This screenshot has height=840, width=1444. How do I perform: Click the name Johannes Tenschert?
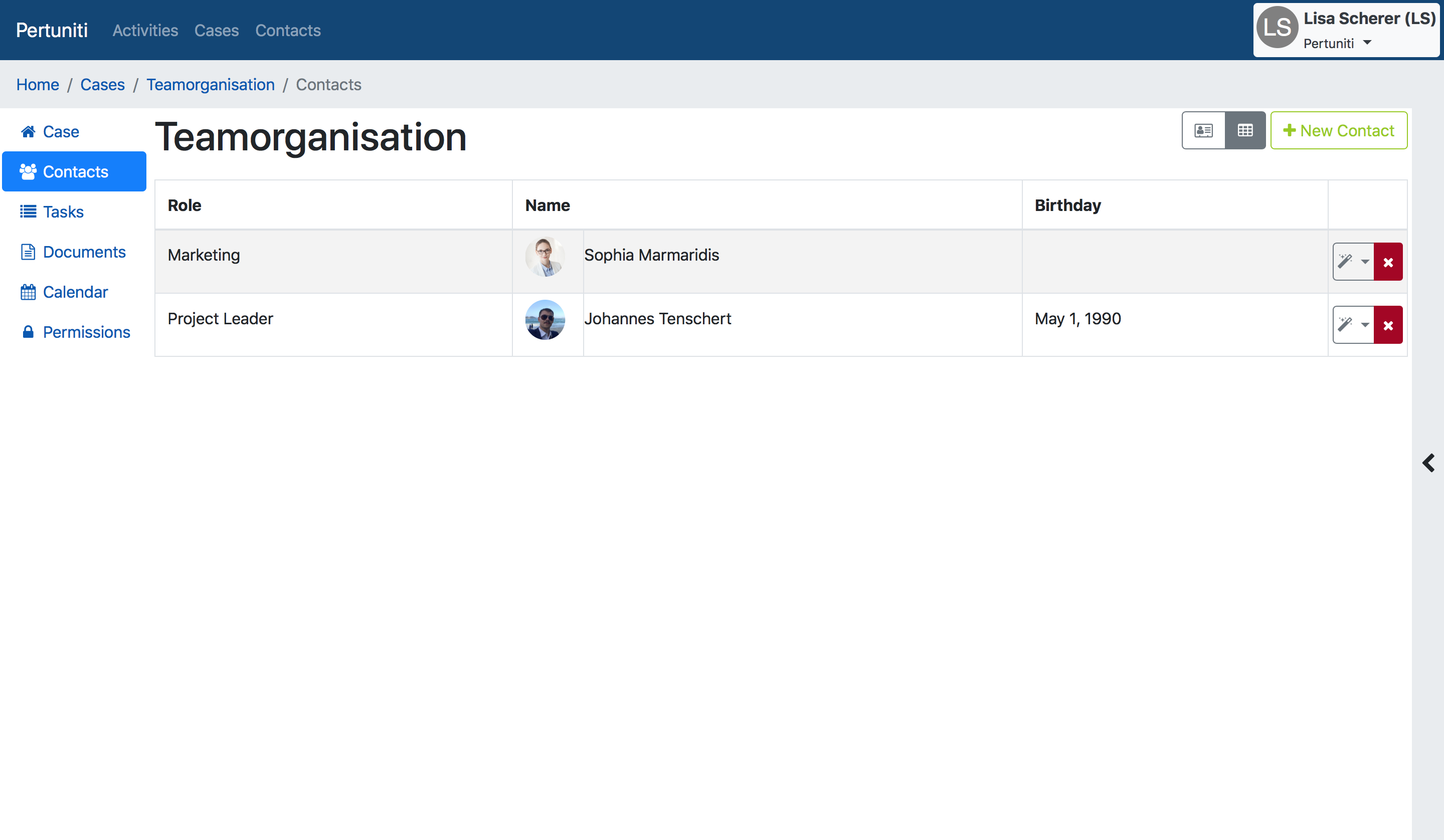pos(658,318)
